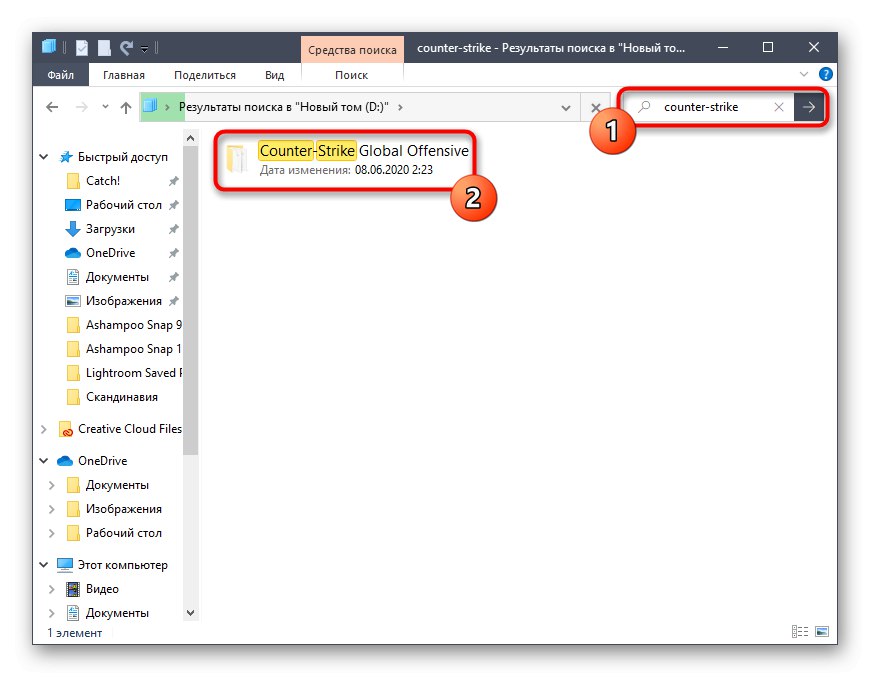Collapse the OneDrive tree node
This screenshot has width=870, height=677.
(44, 461)
